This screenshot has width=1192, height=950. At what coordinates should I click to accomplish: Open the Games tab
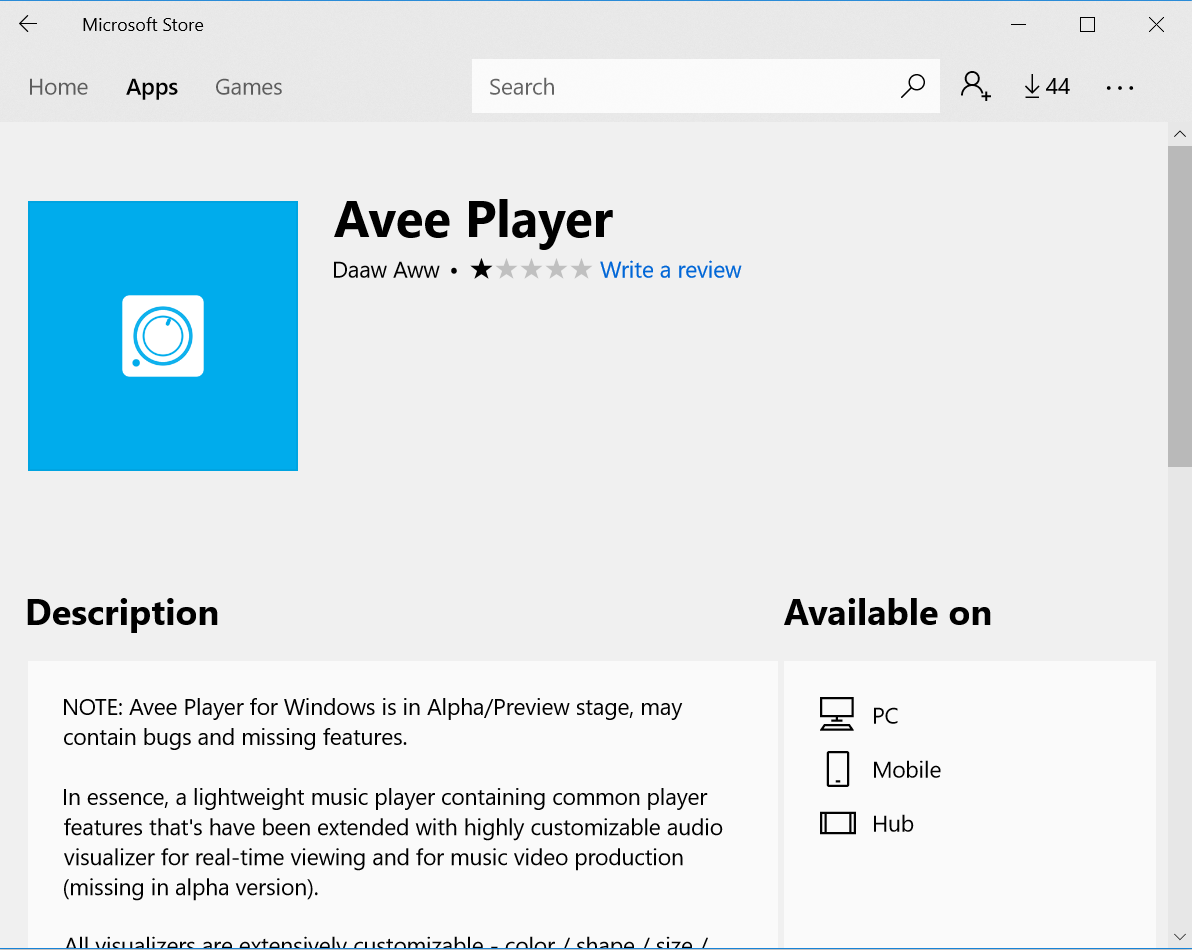pyautogui.click(x=248, y=87)
